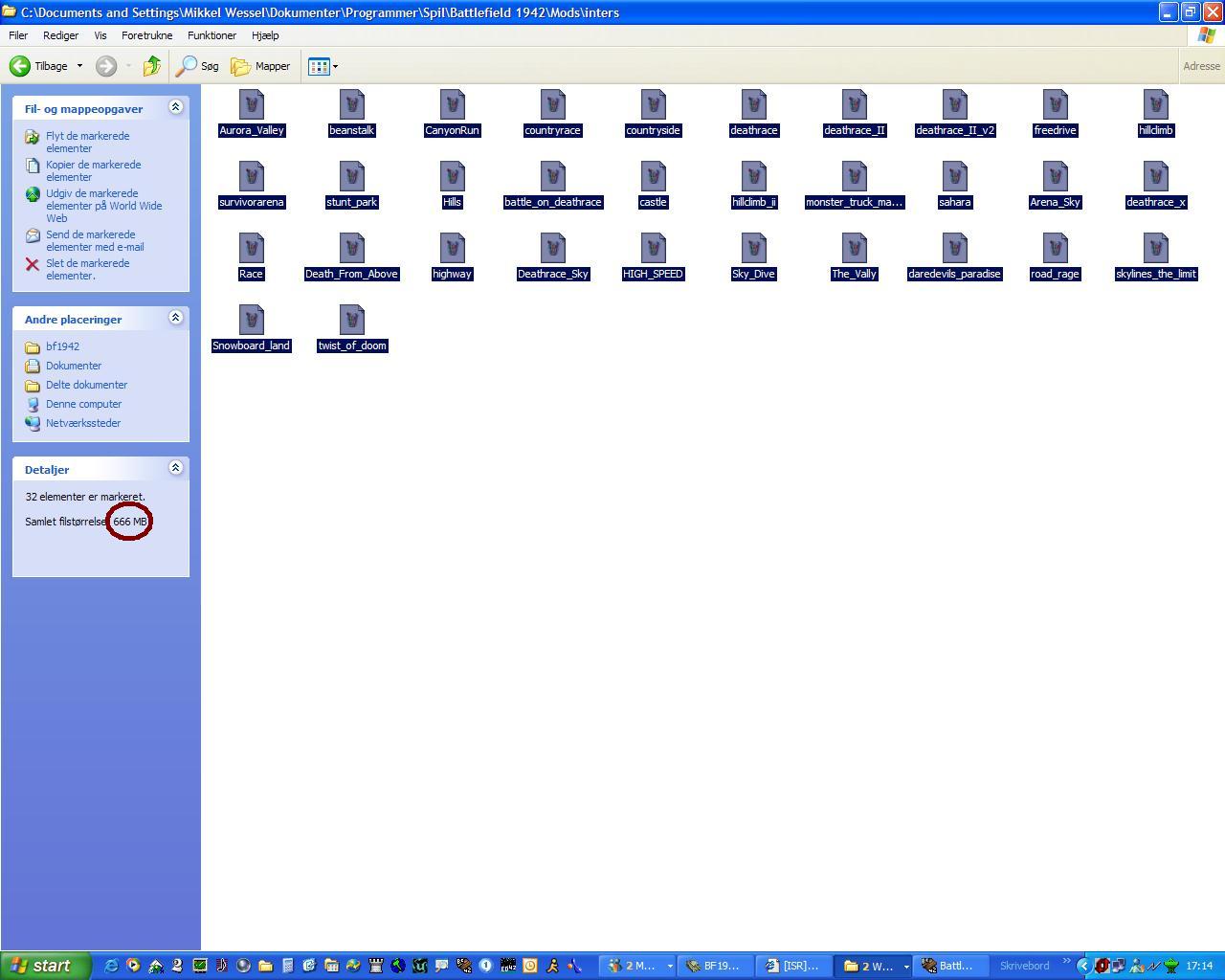Screen dimensions: 1225x980
Task: Open the Foretrukne menu
Action: click(x=146, y=35)
